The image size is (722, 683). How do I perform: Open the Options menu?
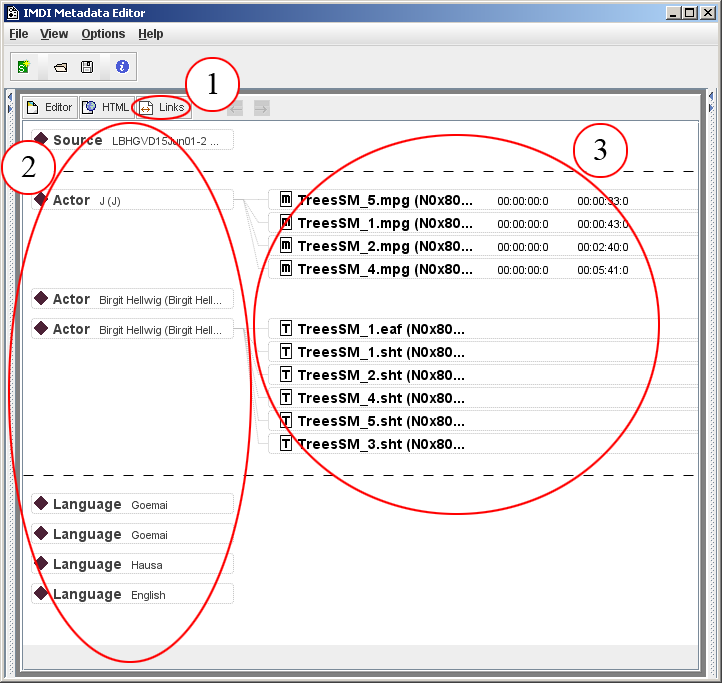pyautogui.click(x=103, y=34)
